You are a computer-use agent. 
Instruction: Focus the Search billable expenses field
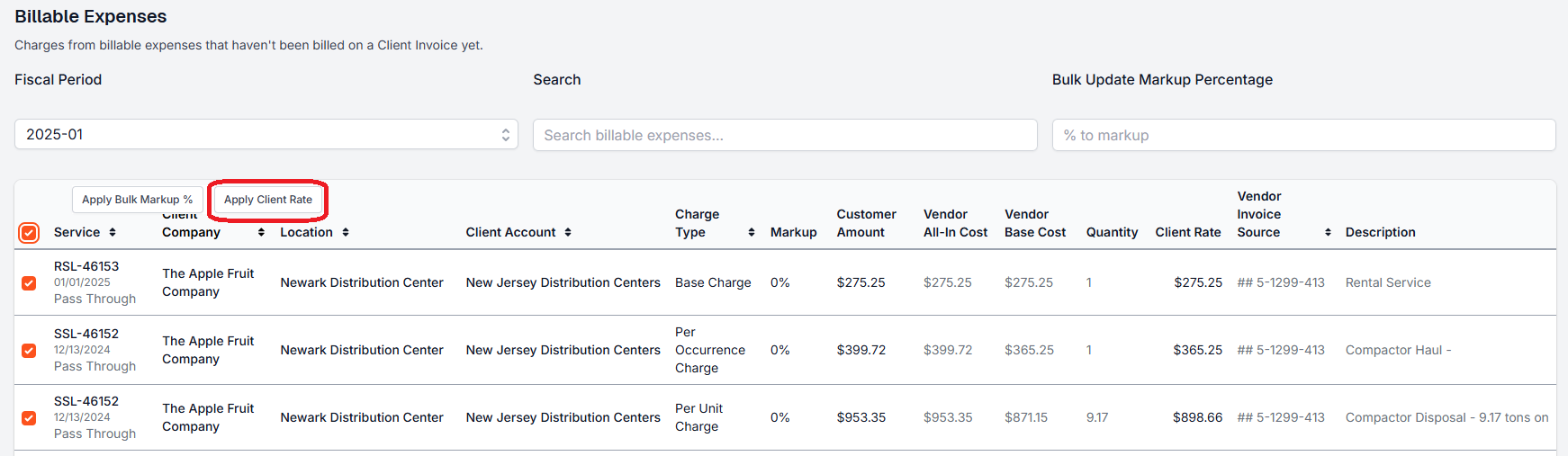[x=785, y=135]
